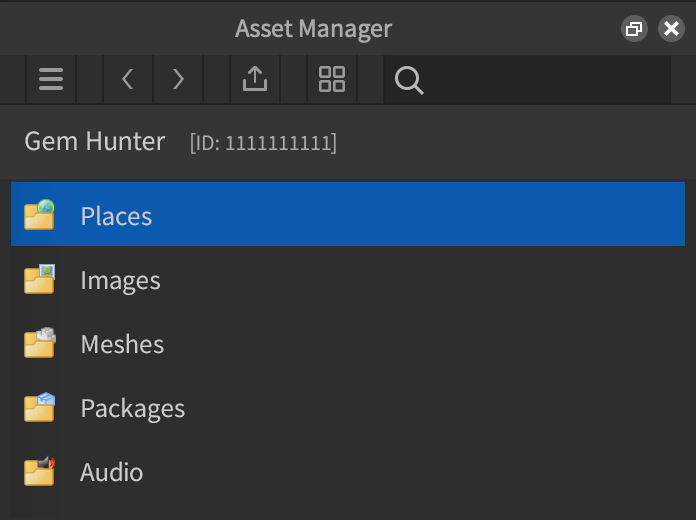Viewport: 696px width, 520px height.
Task: Select the Meshes folder label
Action: (122, 345)
